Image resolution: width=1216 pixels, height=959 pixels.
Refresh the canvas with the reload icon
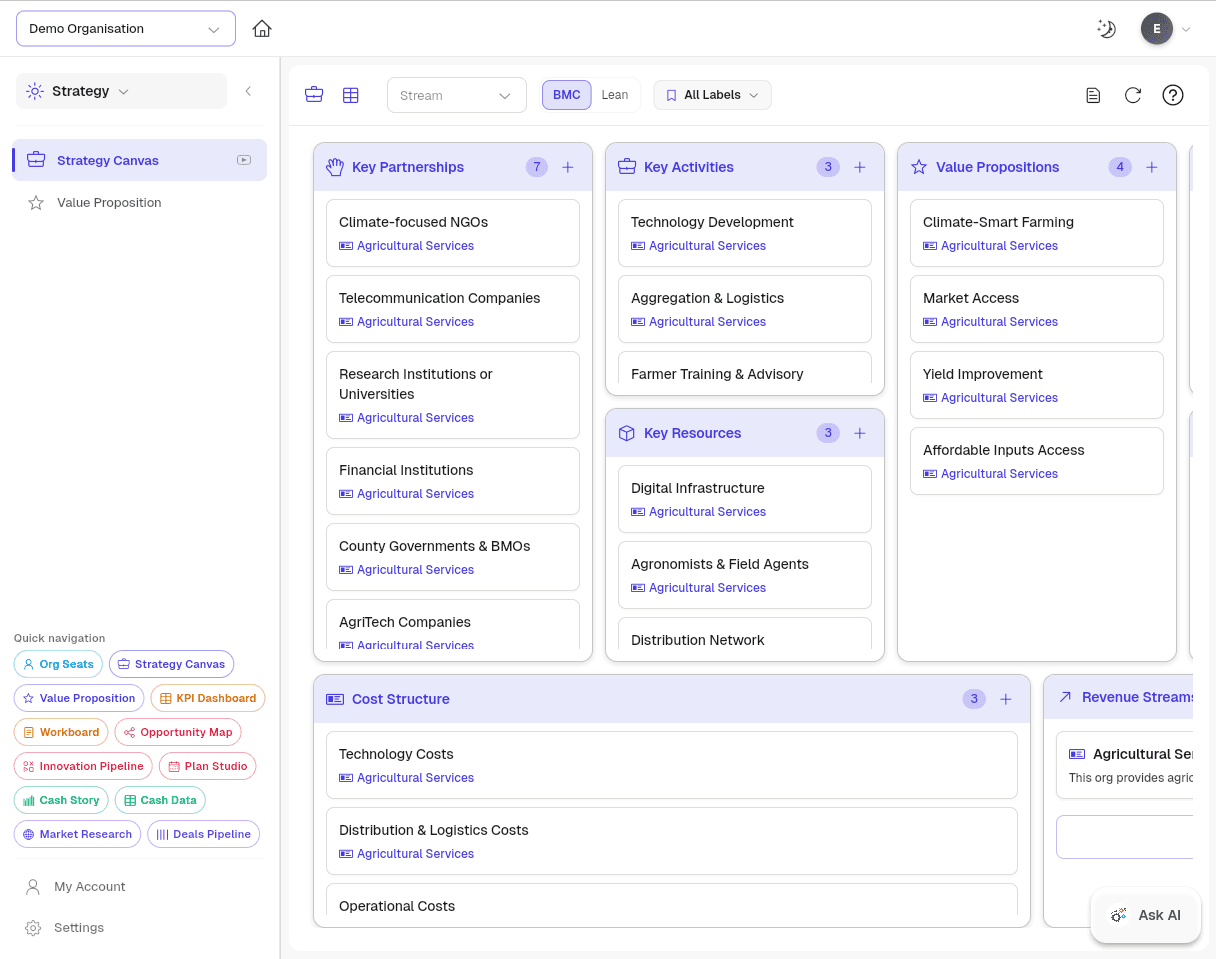coord(1133,95)
